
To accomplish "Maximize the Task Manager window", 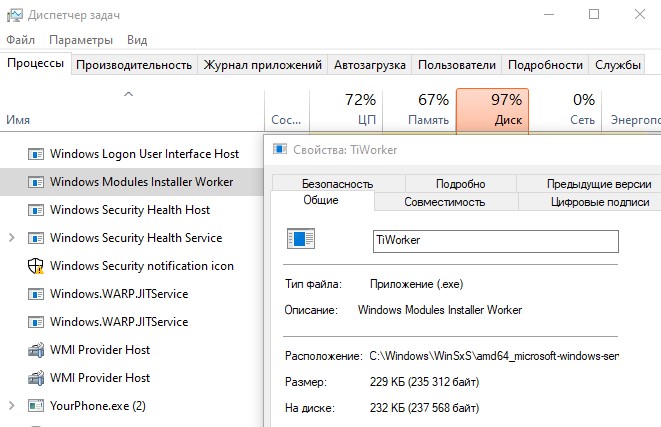I will (594, 14).
